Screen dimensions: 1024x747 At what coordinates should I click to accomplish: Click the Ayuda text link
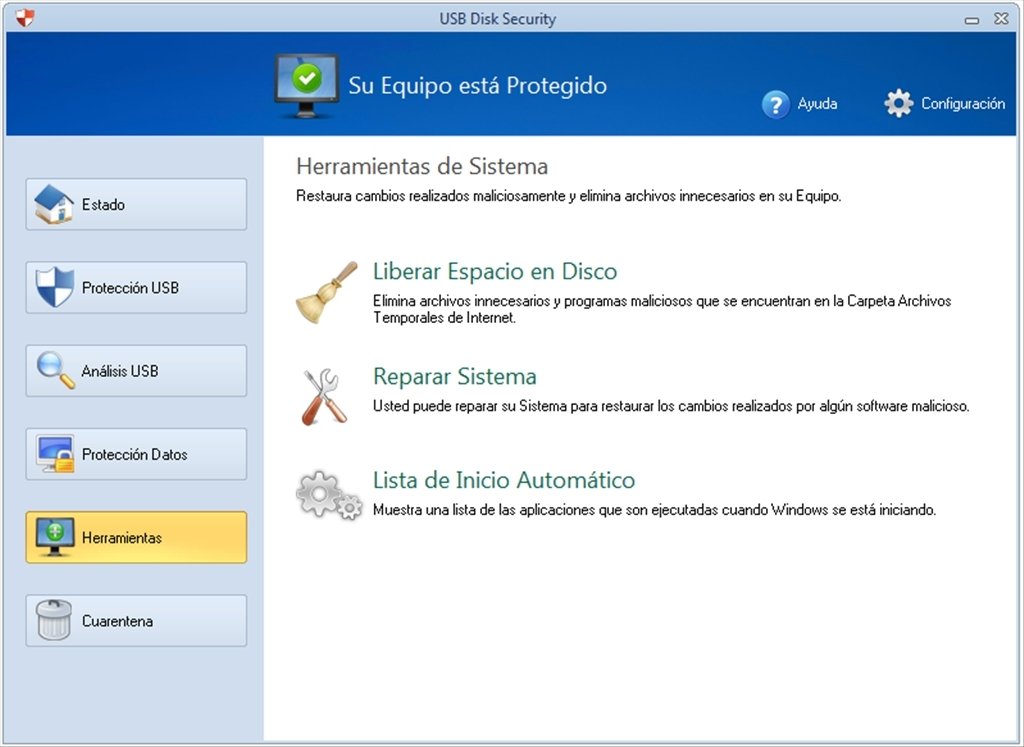point(817,104)
